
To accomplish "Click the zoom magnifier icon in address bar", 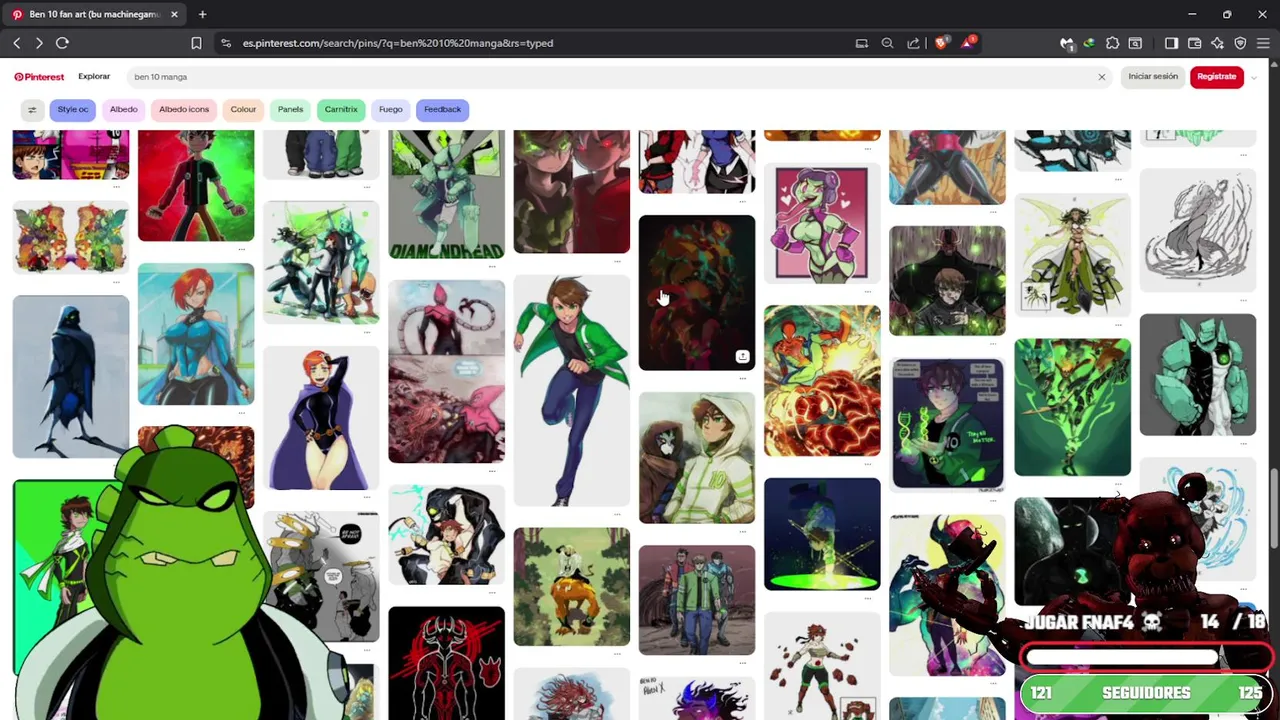I will pyautogui.click(x=887, y=43).
